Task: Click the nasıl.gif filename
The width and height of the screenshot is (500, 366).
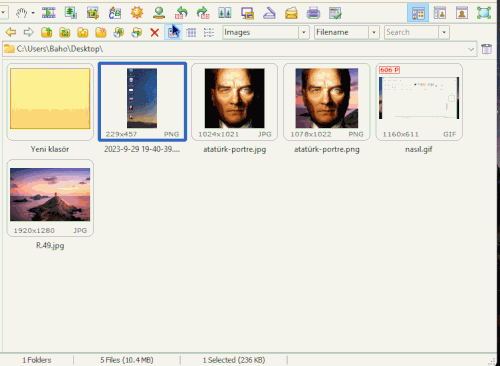Action: tap(419, 149)
